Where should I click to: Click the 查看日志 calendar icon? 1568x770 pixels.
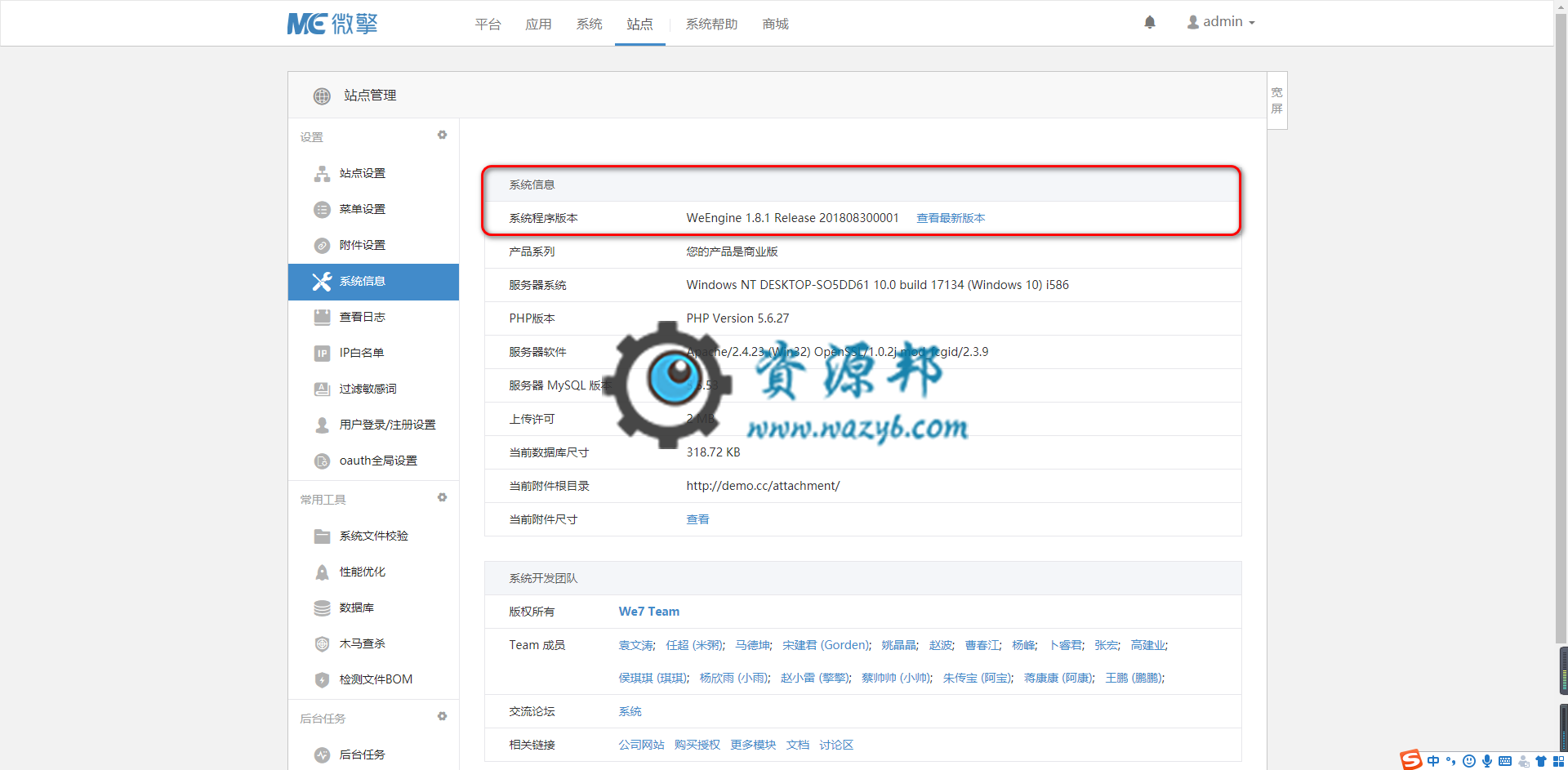pyautogui.click(x=323, y=318)
